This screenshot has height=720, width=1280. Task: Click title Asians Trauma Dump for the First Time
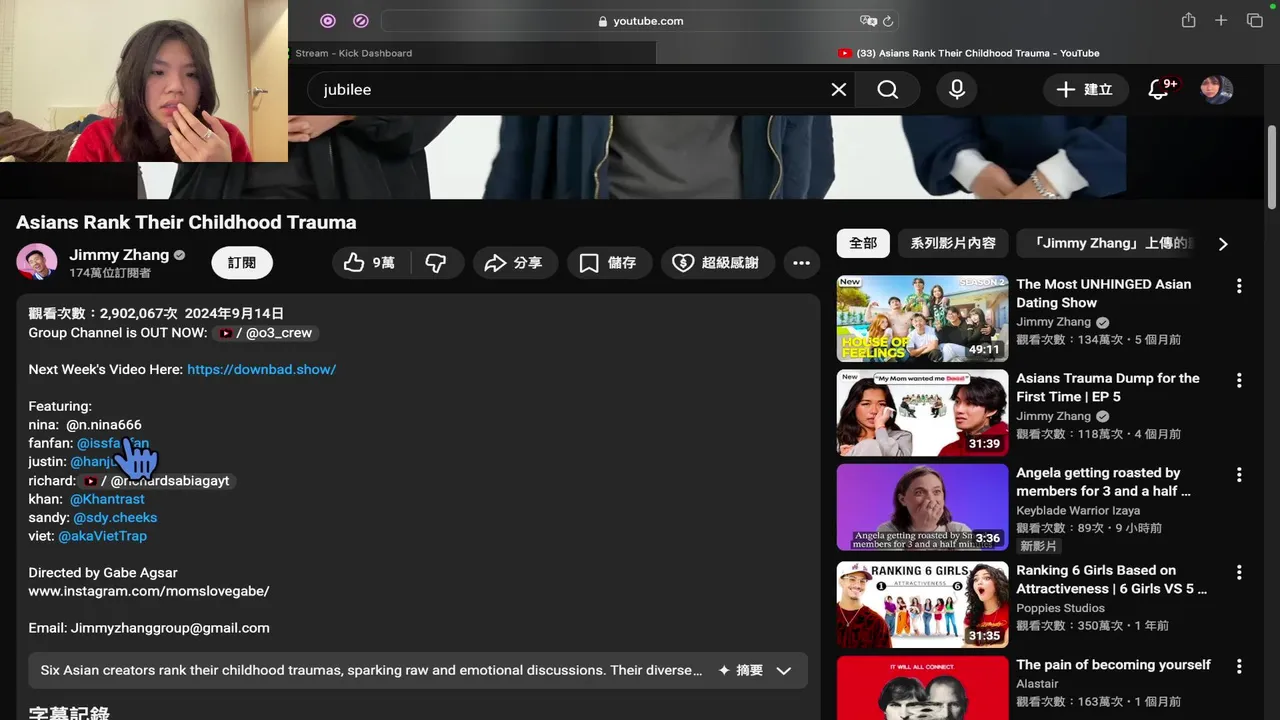click(x=1107, y=387)
